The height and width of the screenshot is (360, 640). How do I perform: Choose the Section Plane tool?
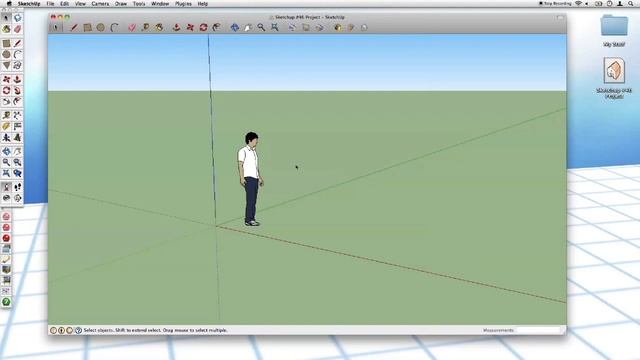click(x=18, y=198)
